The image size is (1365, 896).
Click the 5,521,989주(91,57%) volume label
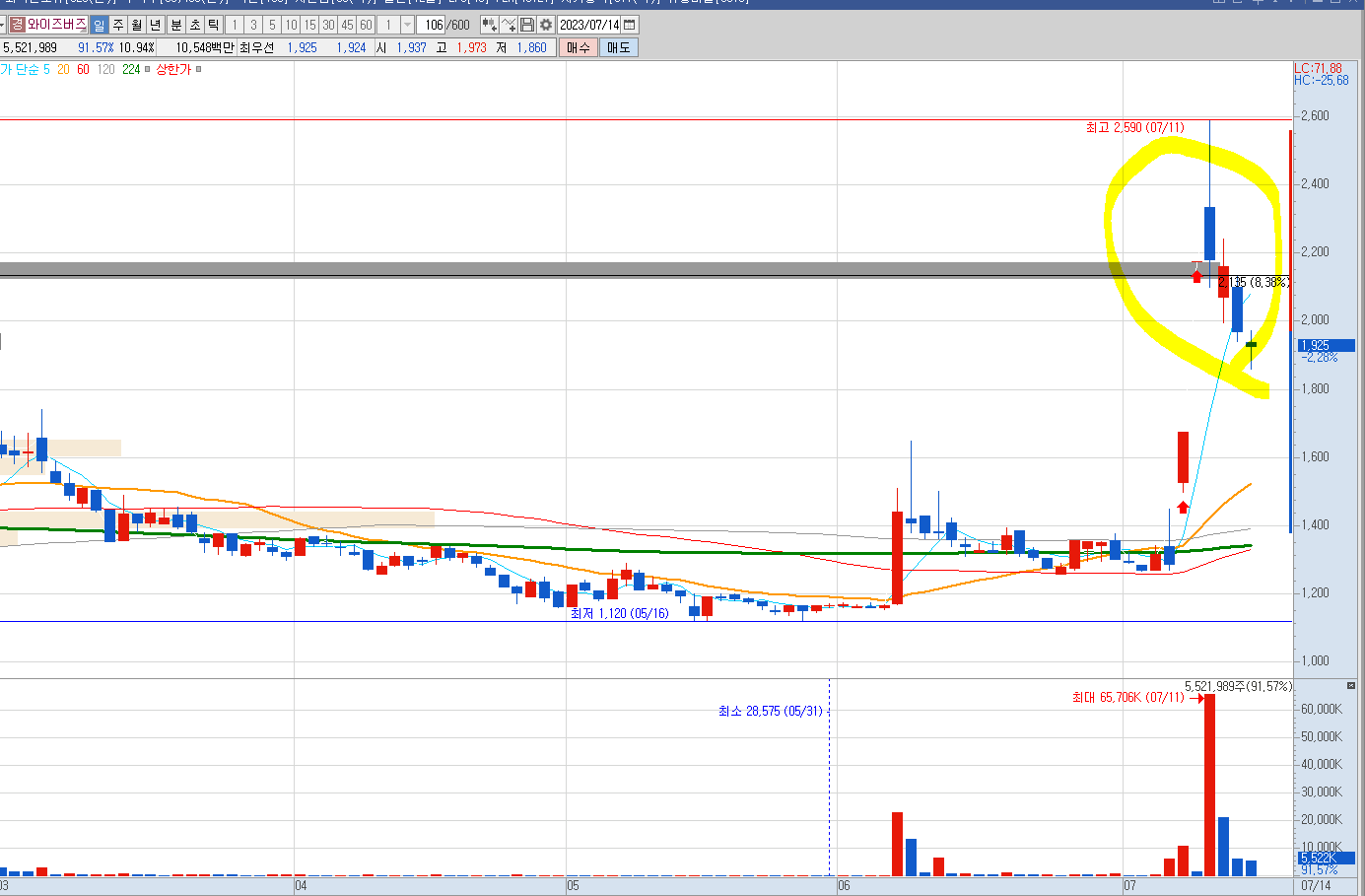(x=1238, y=686)
